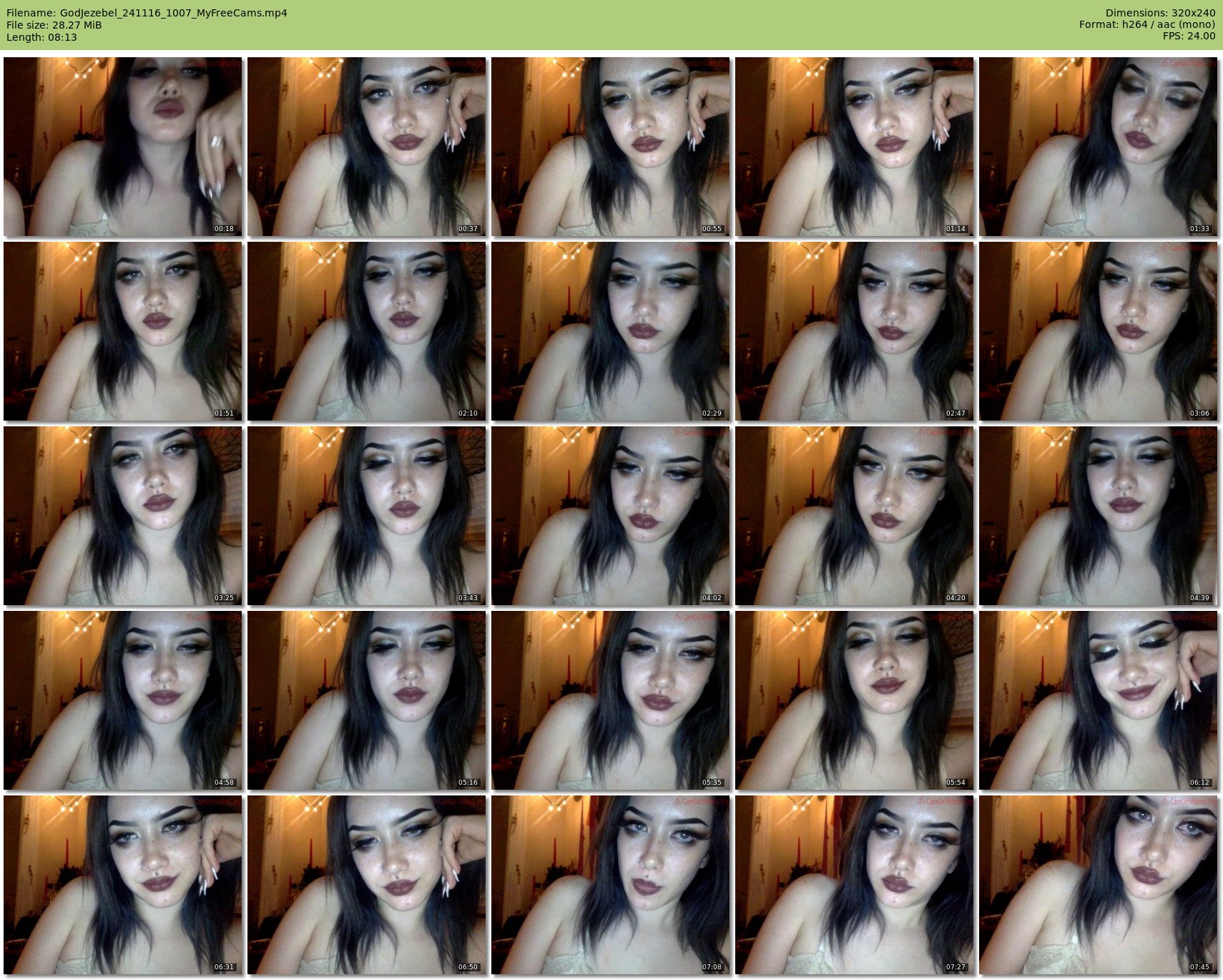The width and height of the screenshot is (1223, 980).
Task: Open the thumbnail timestamped 04:58
Action: click(122, 700)
